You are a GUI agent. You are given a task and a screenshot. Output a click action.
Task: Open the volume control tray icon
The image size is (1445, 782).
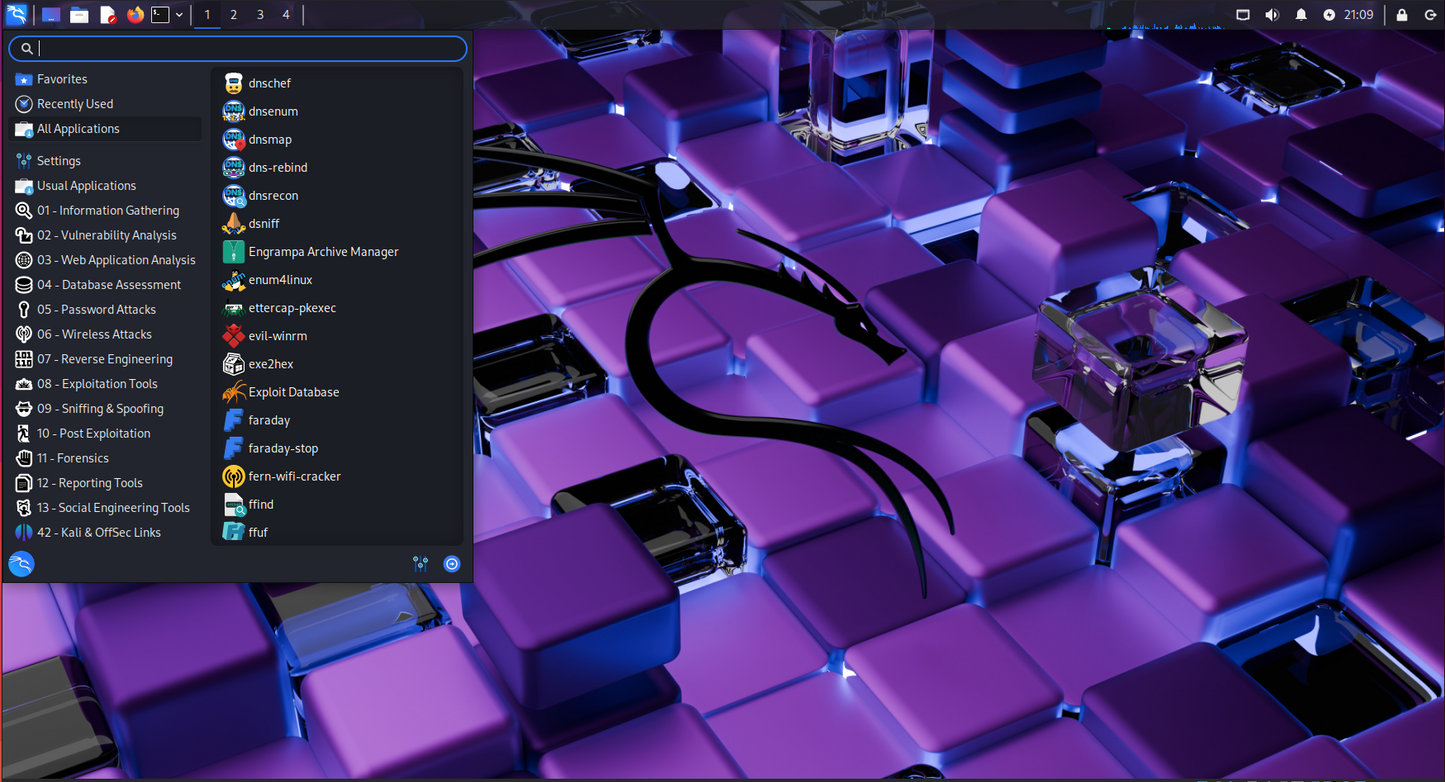tap(1272, 15)
